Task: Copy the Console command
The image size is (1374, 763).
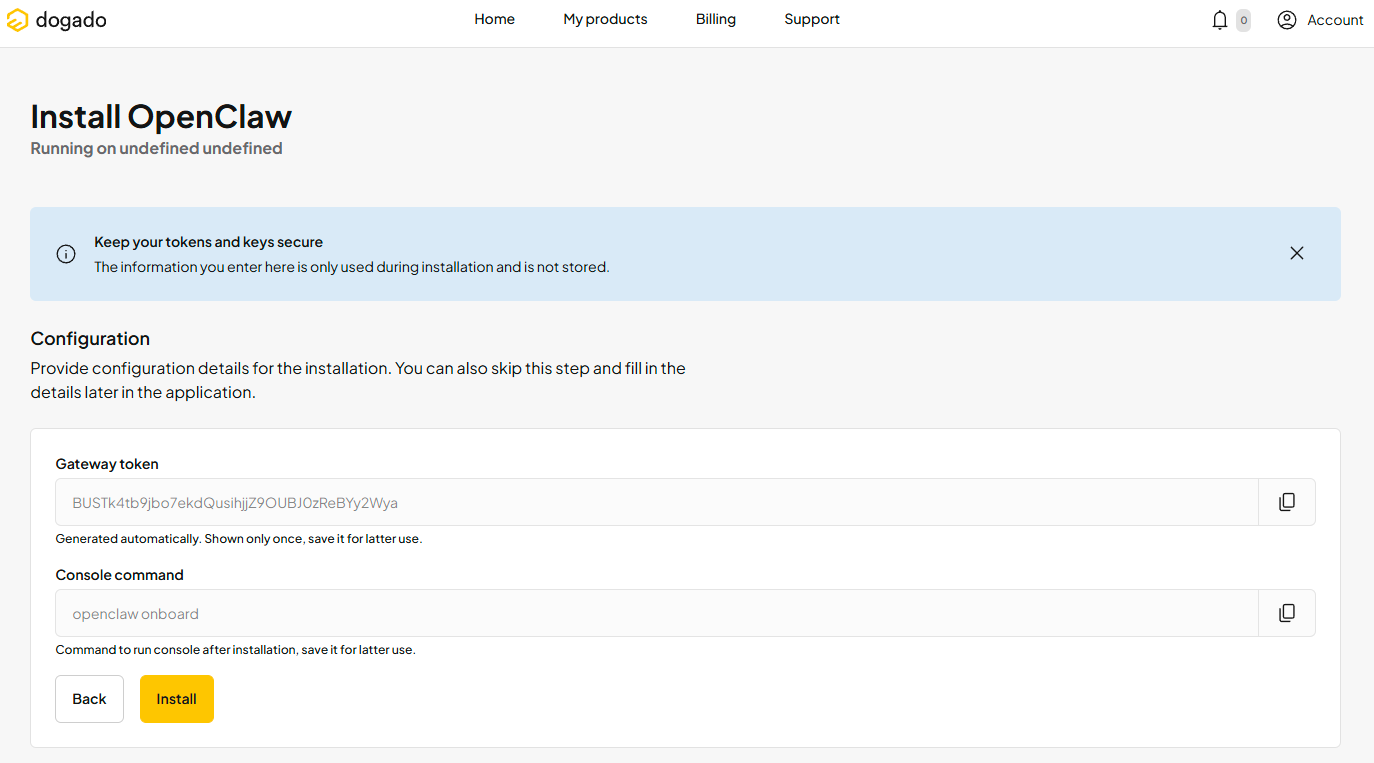Action: click(1287, 613)
